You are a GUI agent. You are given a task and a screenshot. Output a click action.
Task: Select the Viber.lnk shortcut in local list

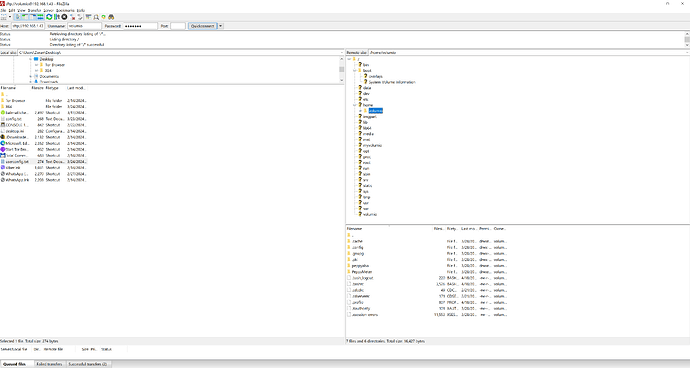tap(44, 168)
